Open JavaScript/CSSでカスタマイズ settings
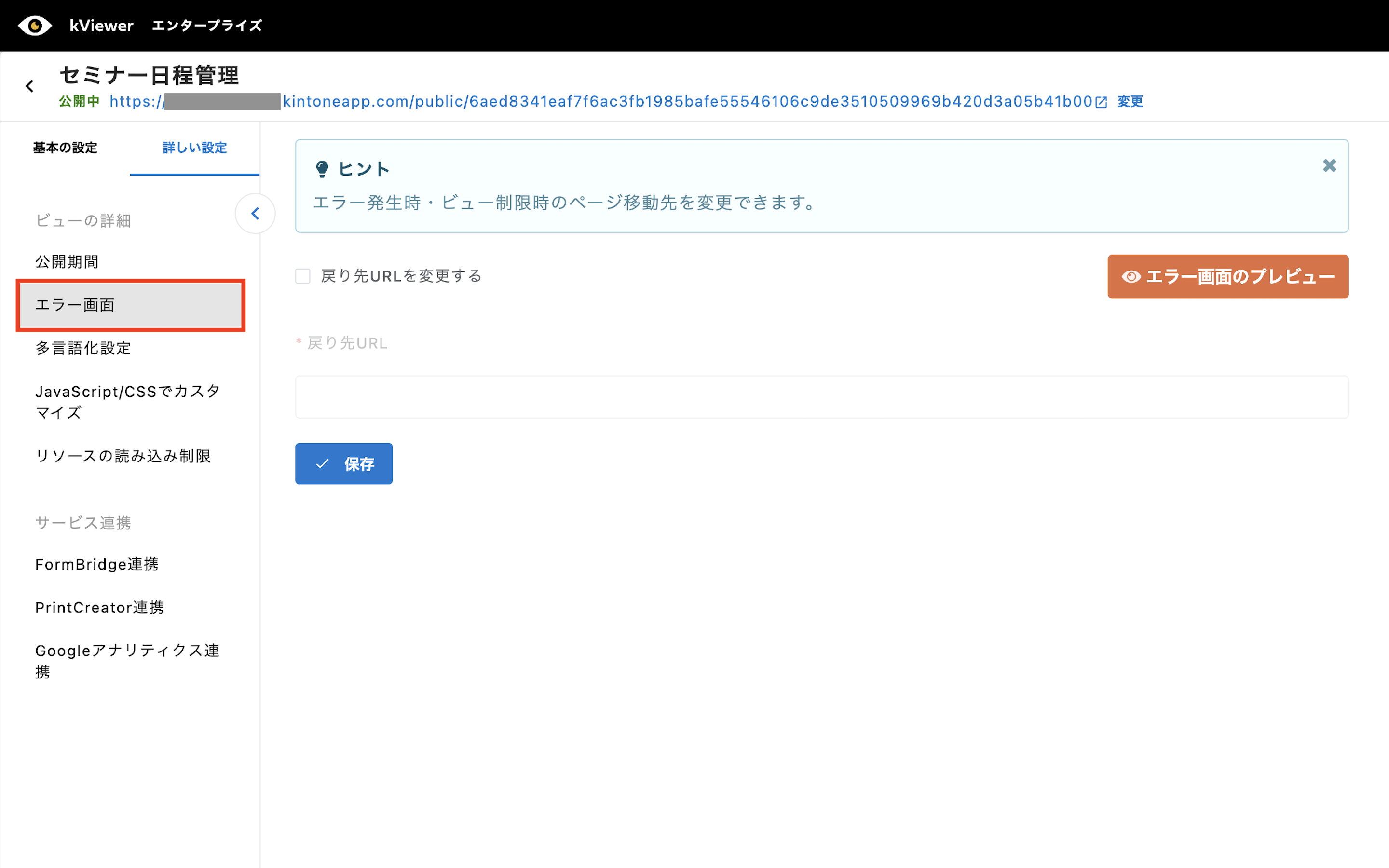Viewport: 1389px width, 868px height. coord(127,402)
